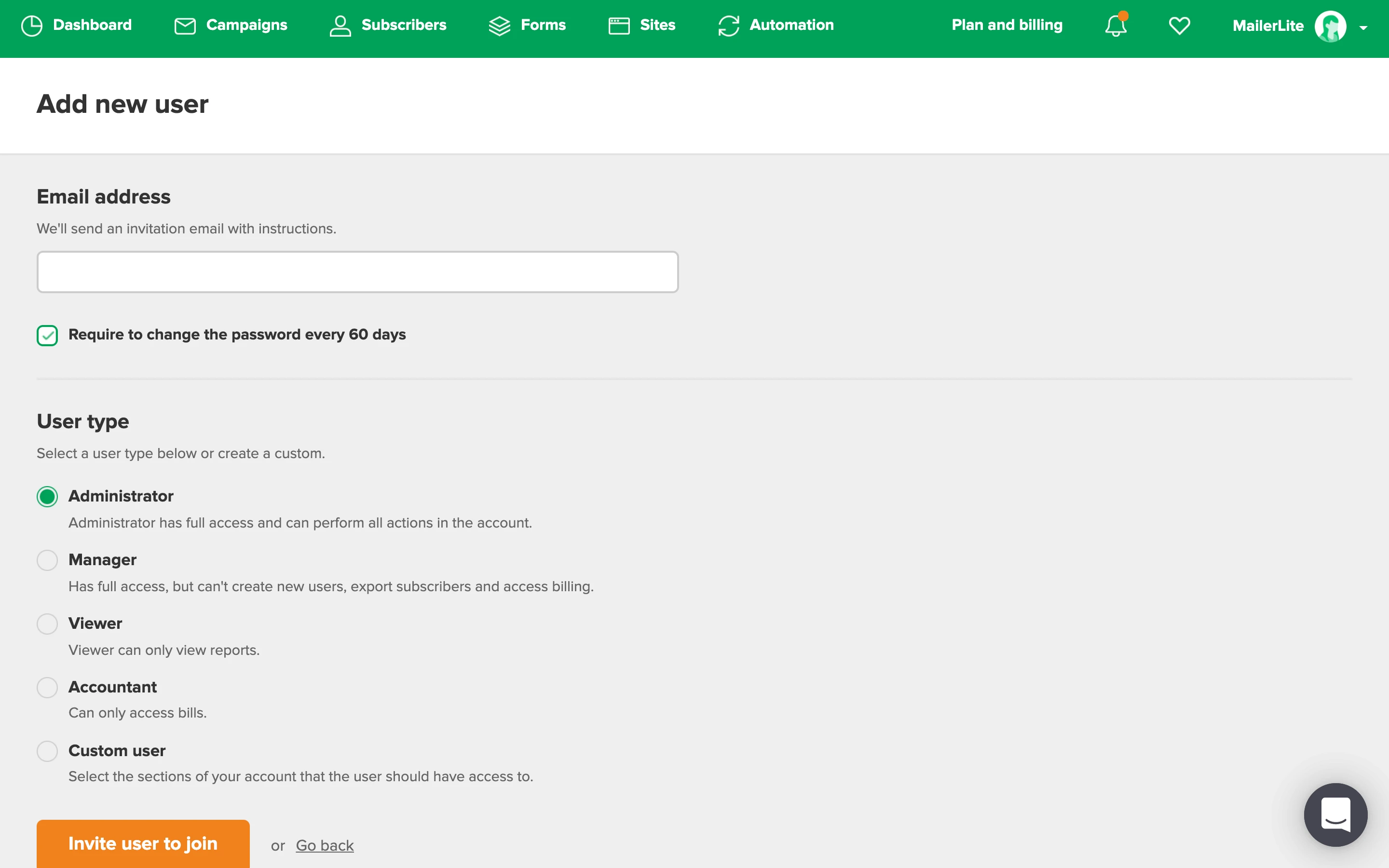Open notifications bell icon

pyautogui.click(x=1115, y=26)
